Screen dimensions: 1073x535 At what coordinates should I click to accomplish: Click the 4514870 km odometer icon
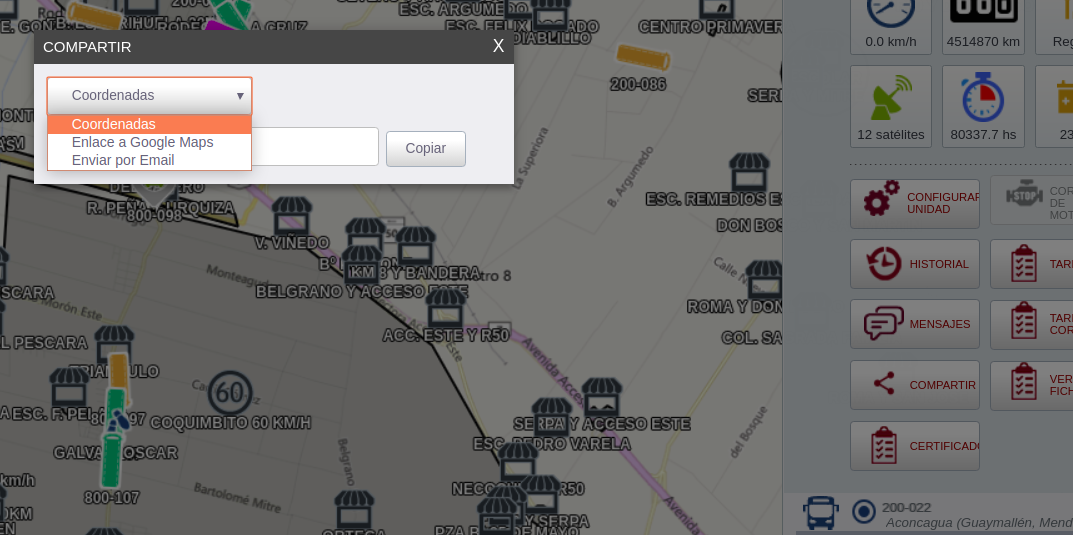[x=983, y=12]
